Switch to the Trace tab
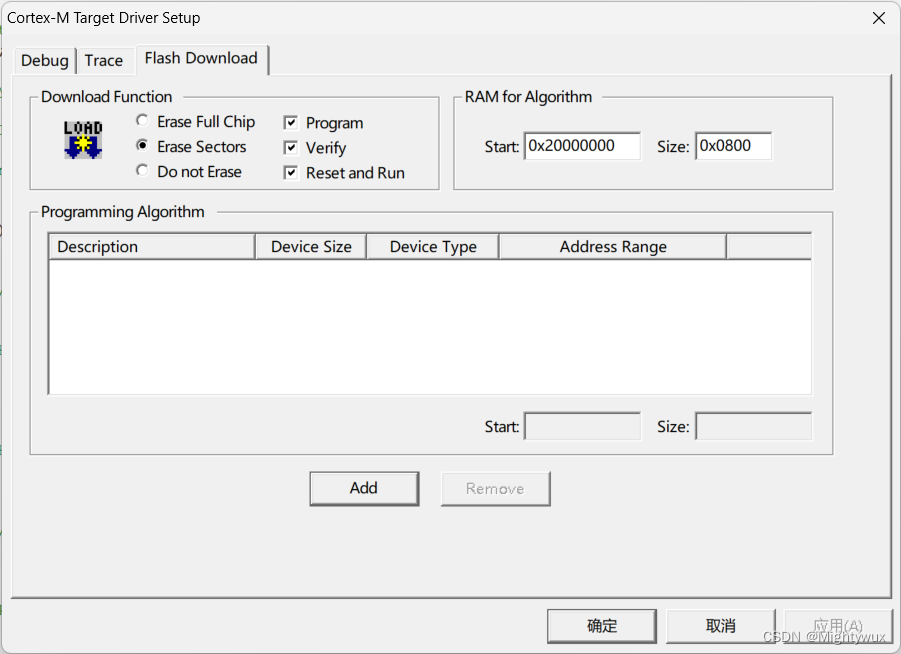 pos(105,60)
